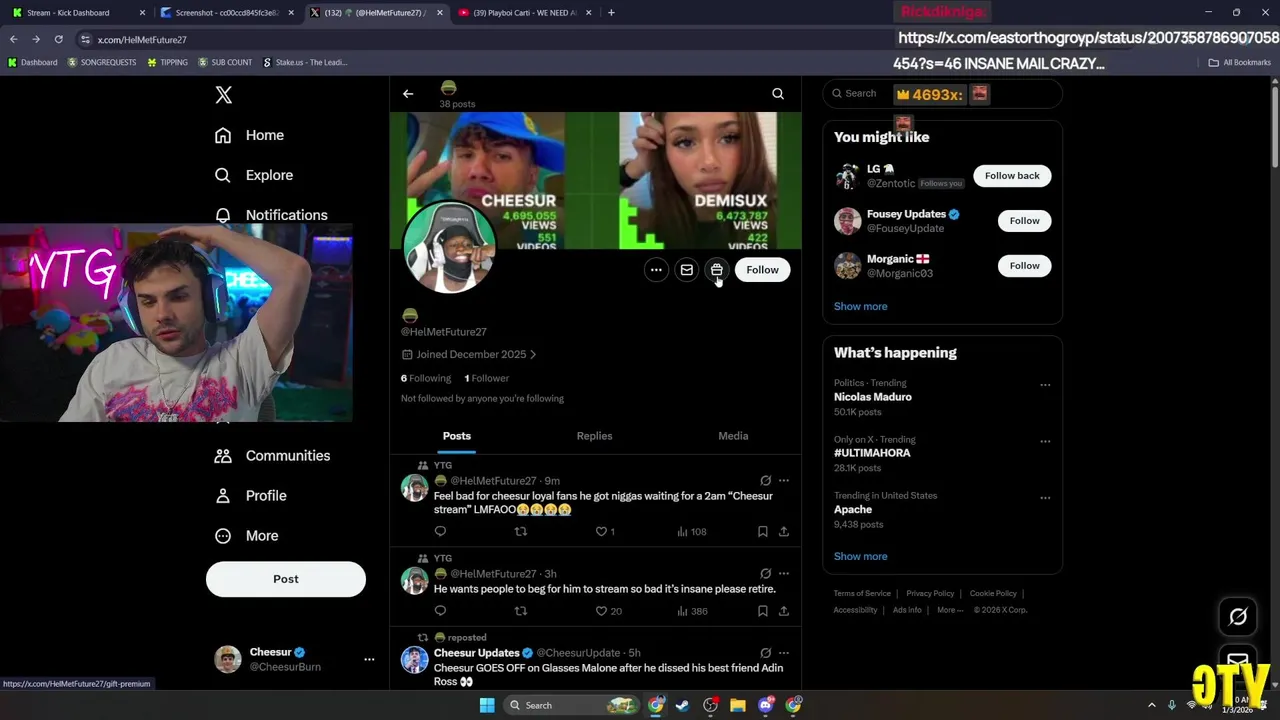Follow the HelMetFuture27 profile
The image size is (1280, 720).
point(762,270)
